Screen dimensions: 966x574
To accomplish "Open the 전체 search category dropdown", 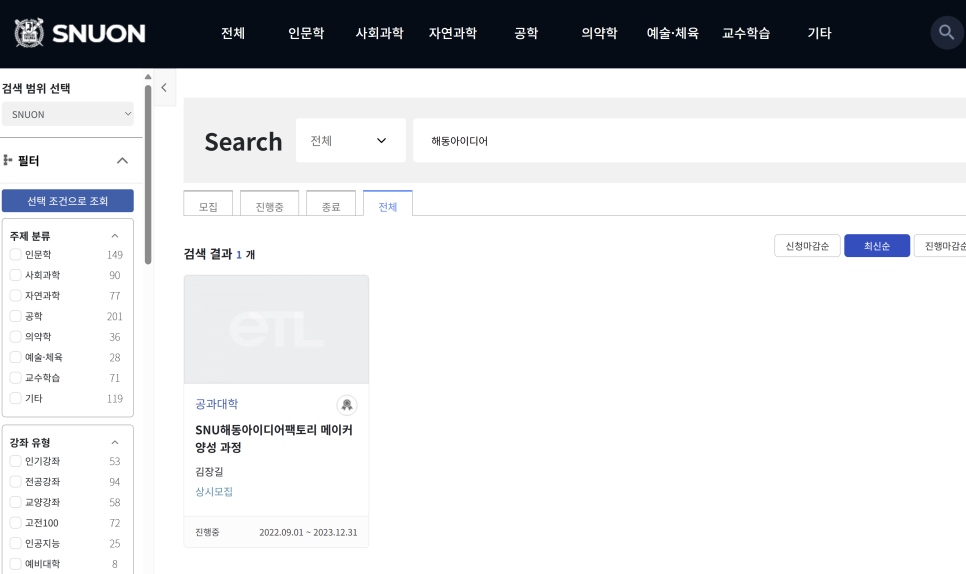I will [351, 140].
